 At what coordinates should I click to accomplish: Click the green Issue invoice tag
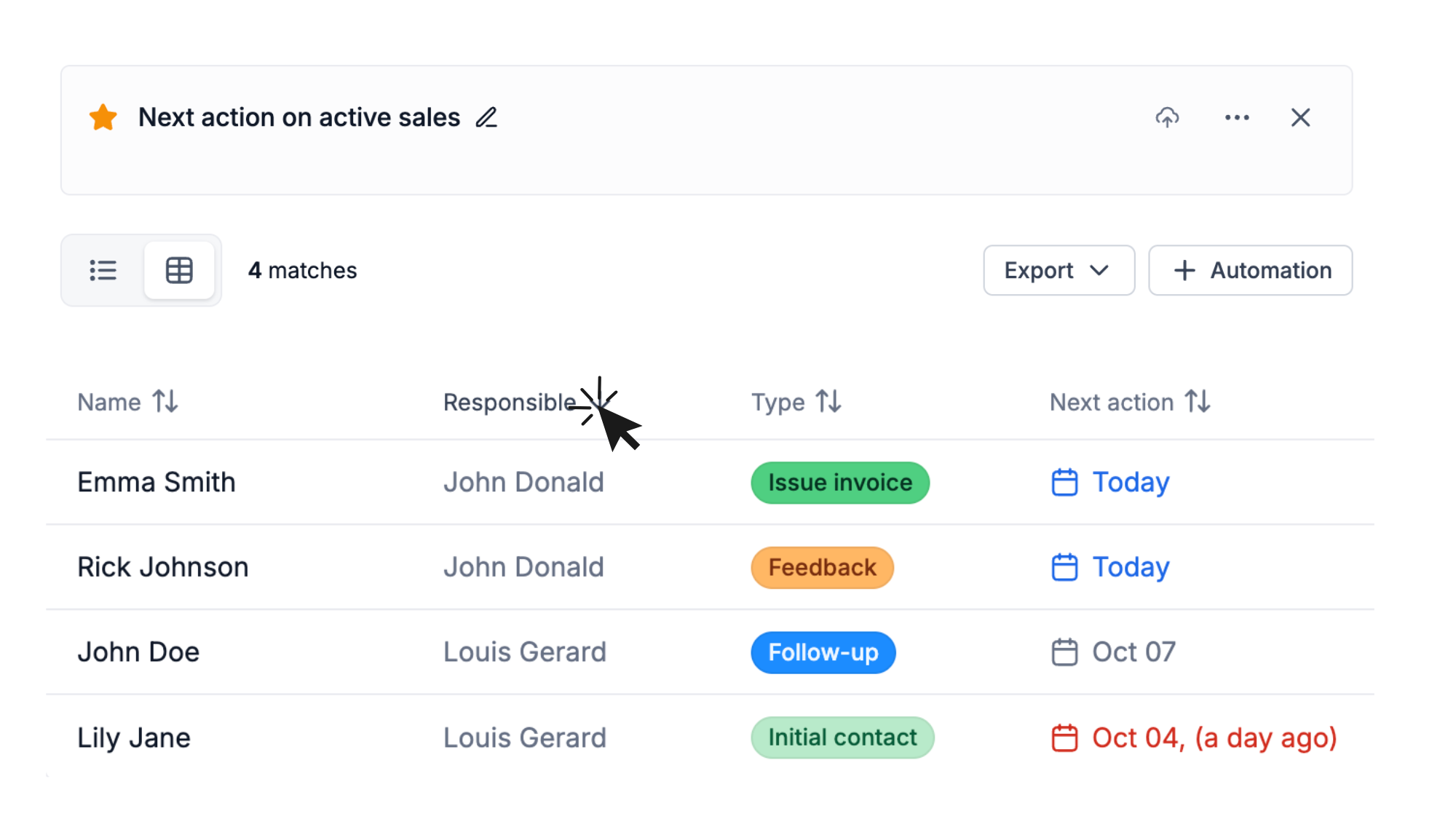(x=840, y=483)
